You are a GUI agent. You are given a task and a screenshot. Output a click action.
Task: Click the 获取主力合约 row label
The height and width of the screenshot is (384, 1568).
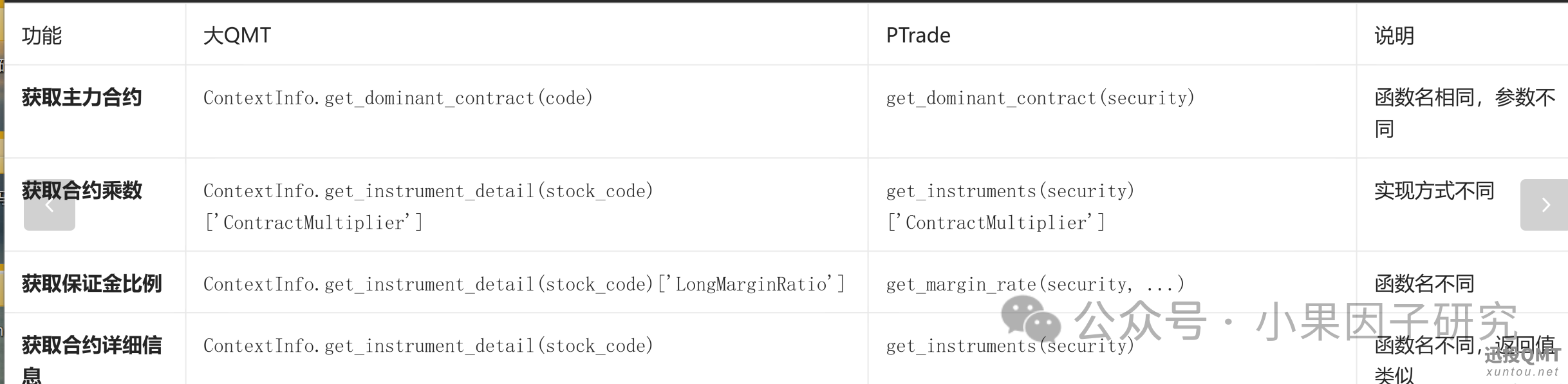point(82,97)
